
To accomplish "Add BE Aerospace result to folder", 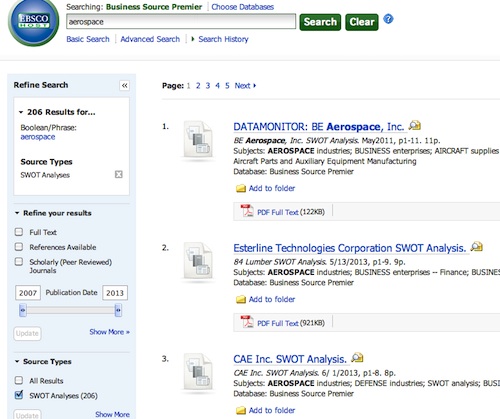I will point(272,188).
